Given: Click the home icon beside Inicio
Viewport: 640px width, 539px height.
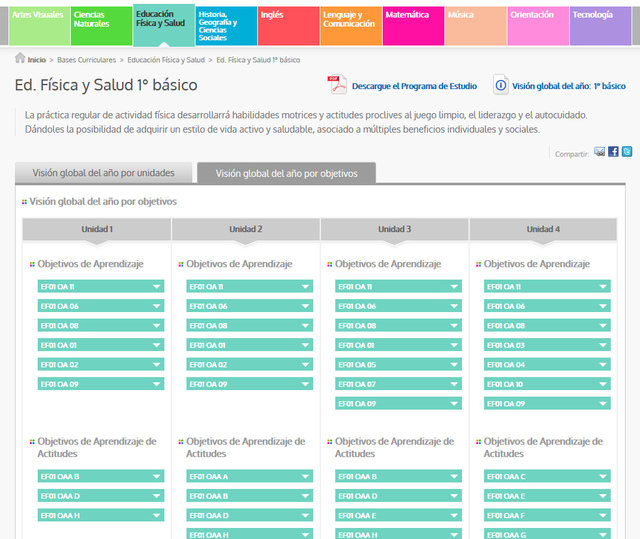Looking at the screenshot, I should click(20, 60).
